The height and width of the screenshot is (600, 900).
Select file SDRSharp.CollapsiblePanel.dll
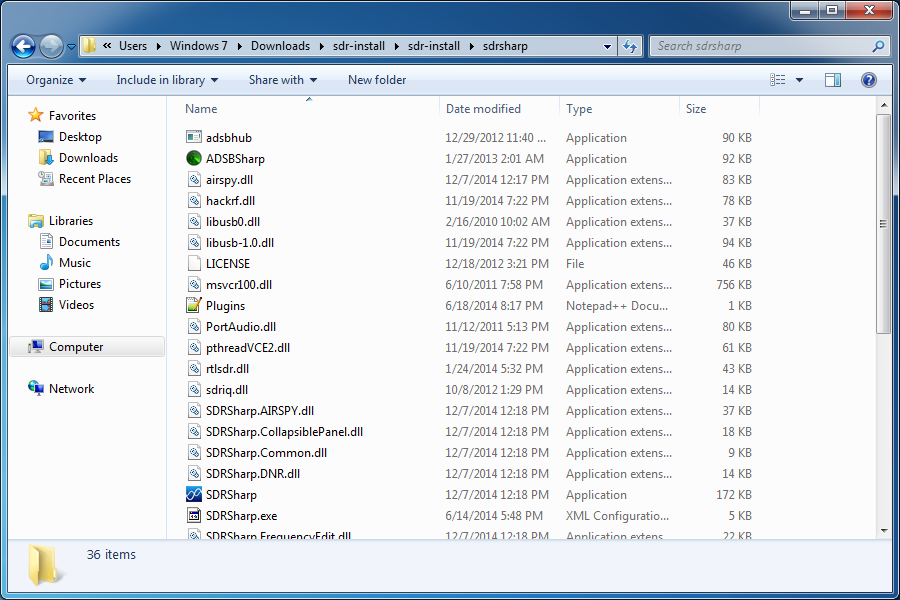[284, 432]
